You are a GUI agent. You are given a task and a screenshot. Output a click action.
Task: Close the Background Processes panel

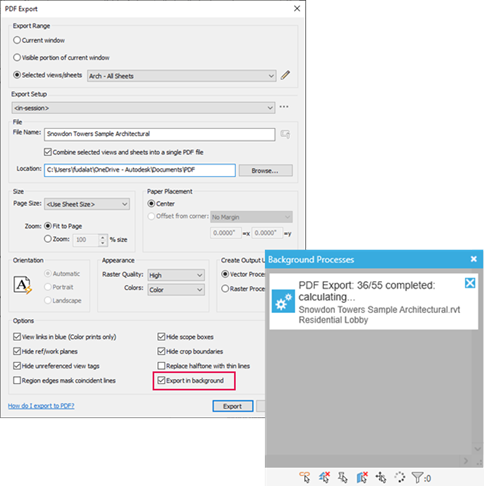point(474,259)
